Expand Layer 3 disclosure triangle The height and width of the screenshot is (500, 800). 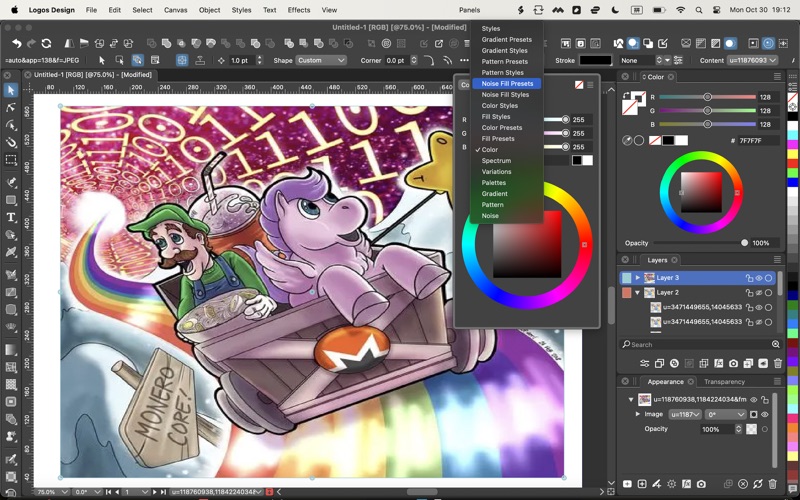point(637,278)
